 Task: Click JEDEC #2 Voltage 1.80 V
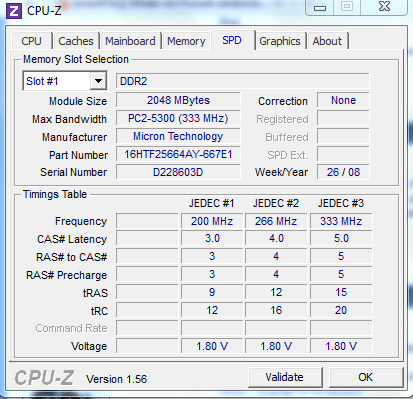coord(276,346)
